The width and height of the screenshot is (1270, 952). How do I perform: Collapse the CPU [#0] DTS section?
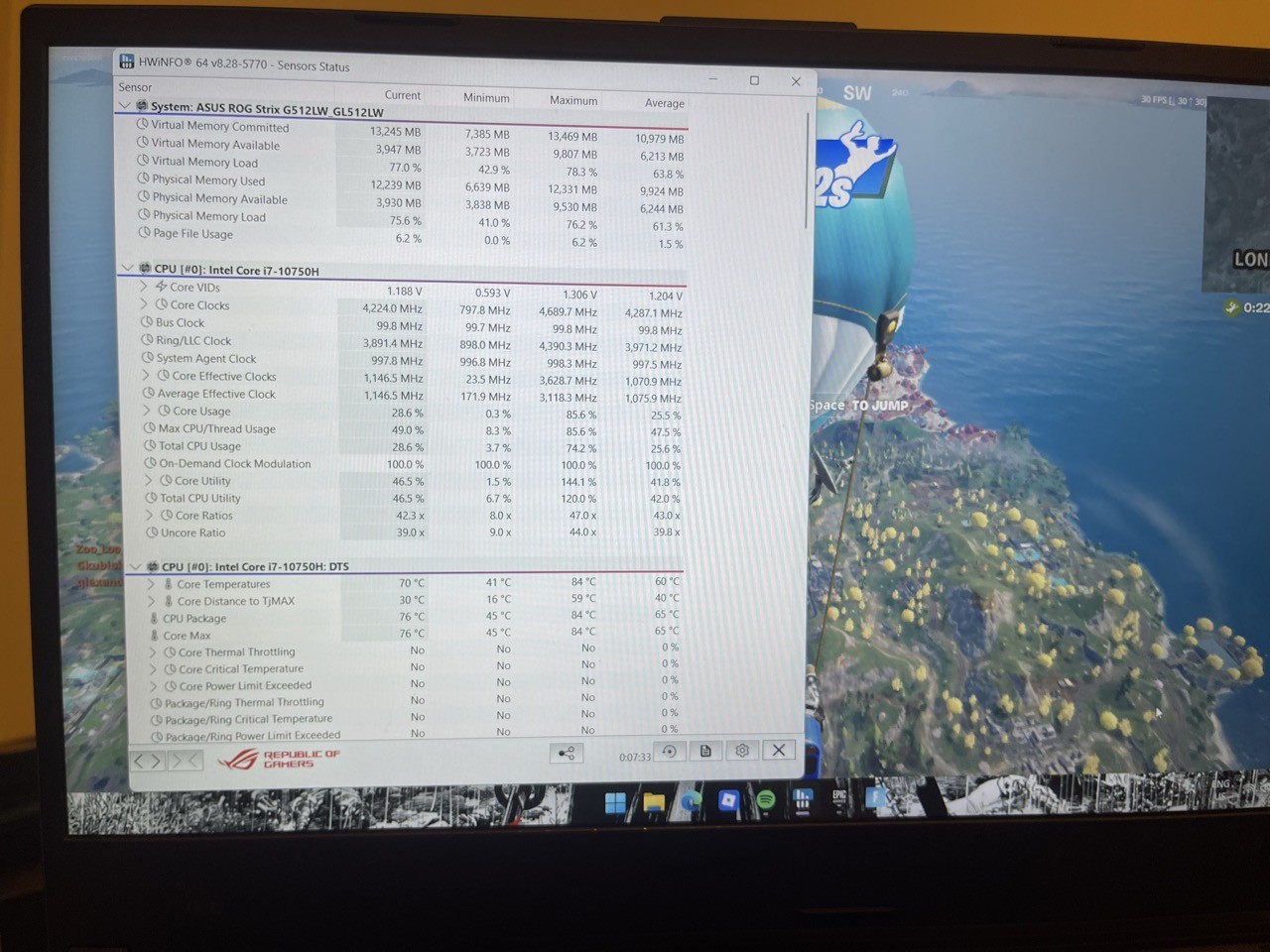click(136, 566)
